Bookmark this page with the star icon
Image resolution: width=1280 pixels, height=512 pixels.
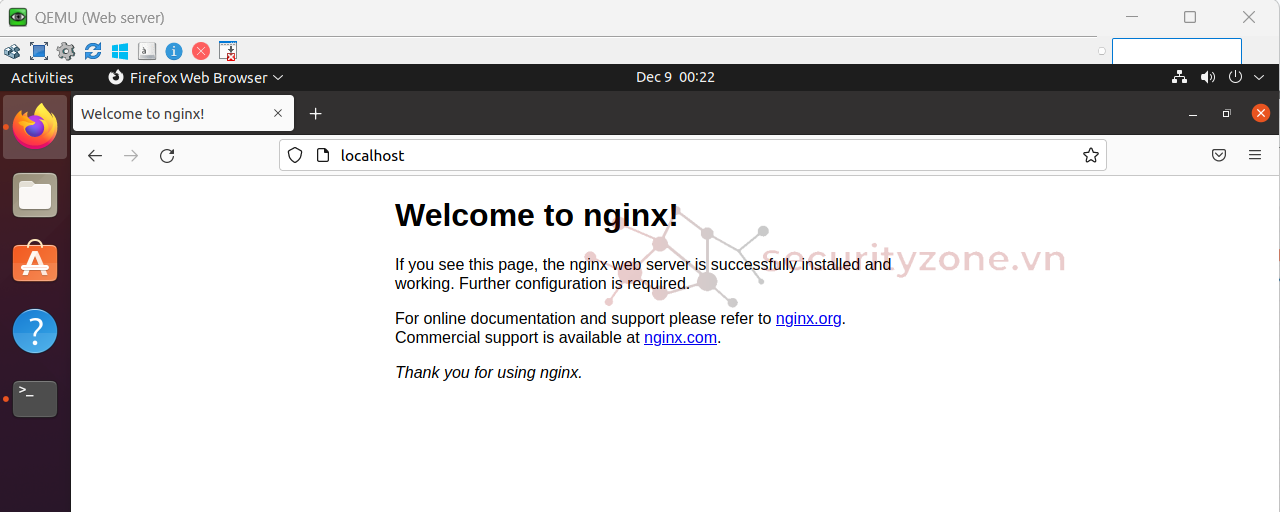[1090, 156]
